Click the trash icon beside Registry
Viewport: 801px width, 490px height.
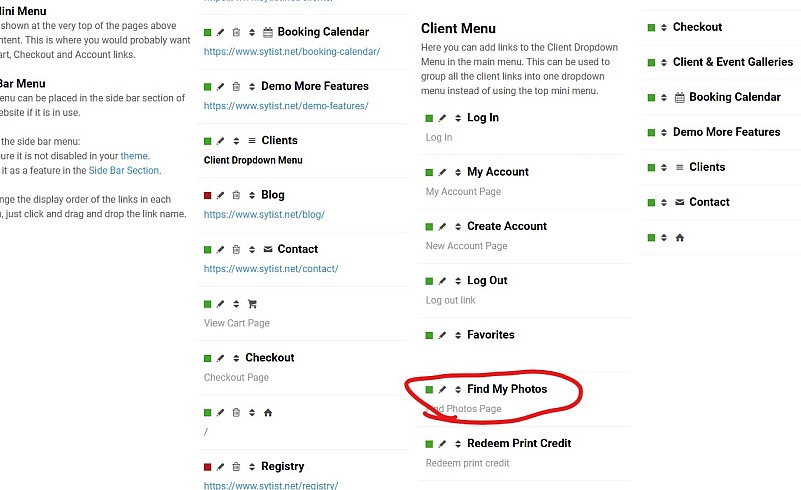(x=236, y=466)
